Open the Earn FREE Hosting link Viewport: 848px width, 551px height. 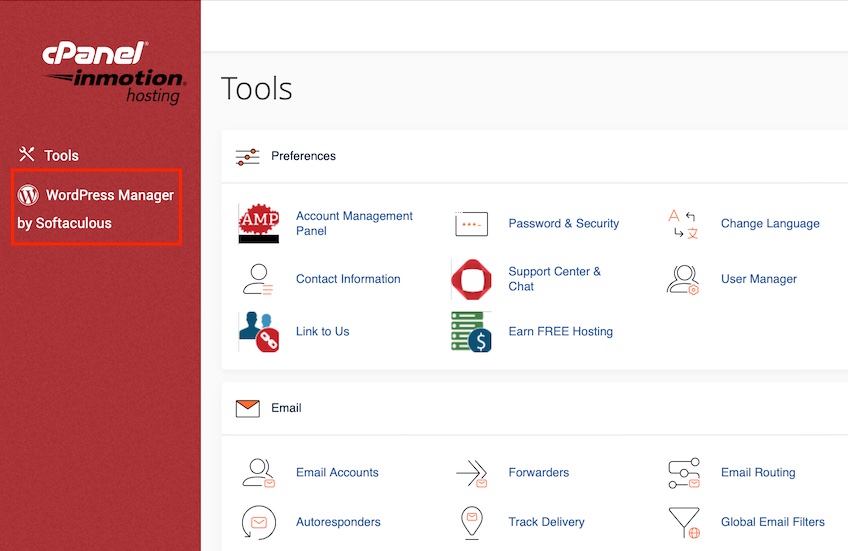coord(561,331)
